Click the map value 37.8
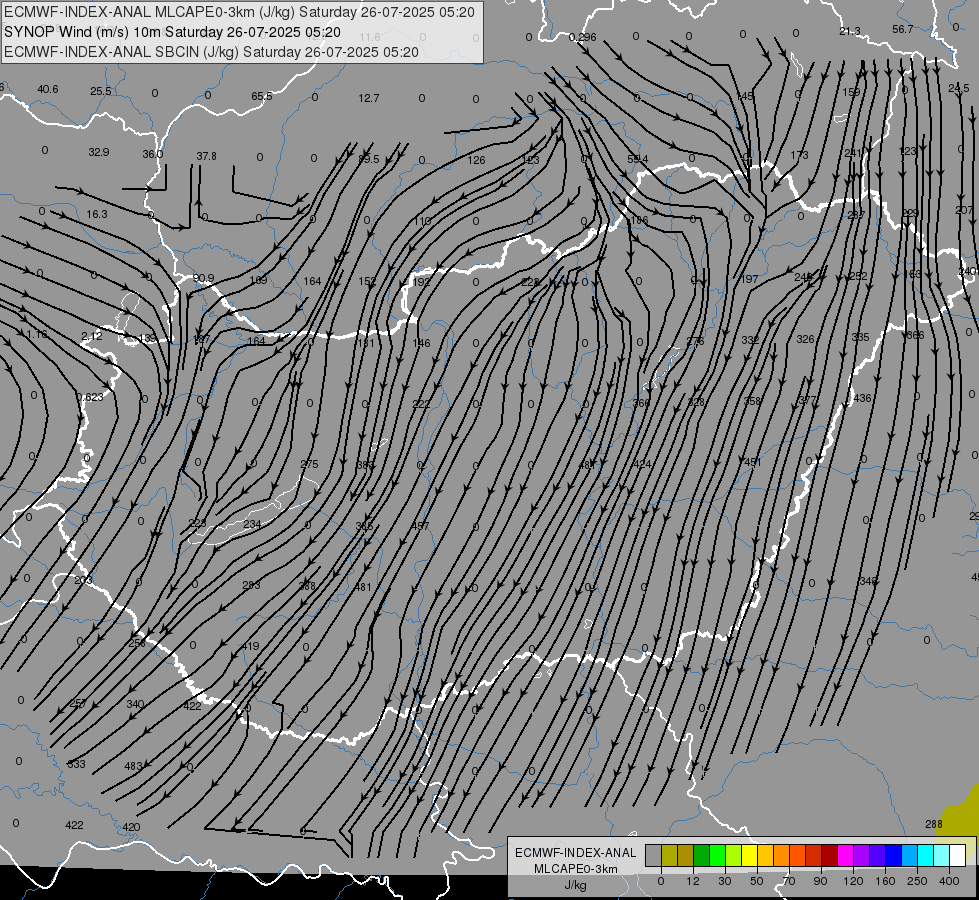 (x=206, y=156)
